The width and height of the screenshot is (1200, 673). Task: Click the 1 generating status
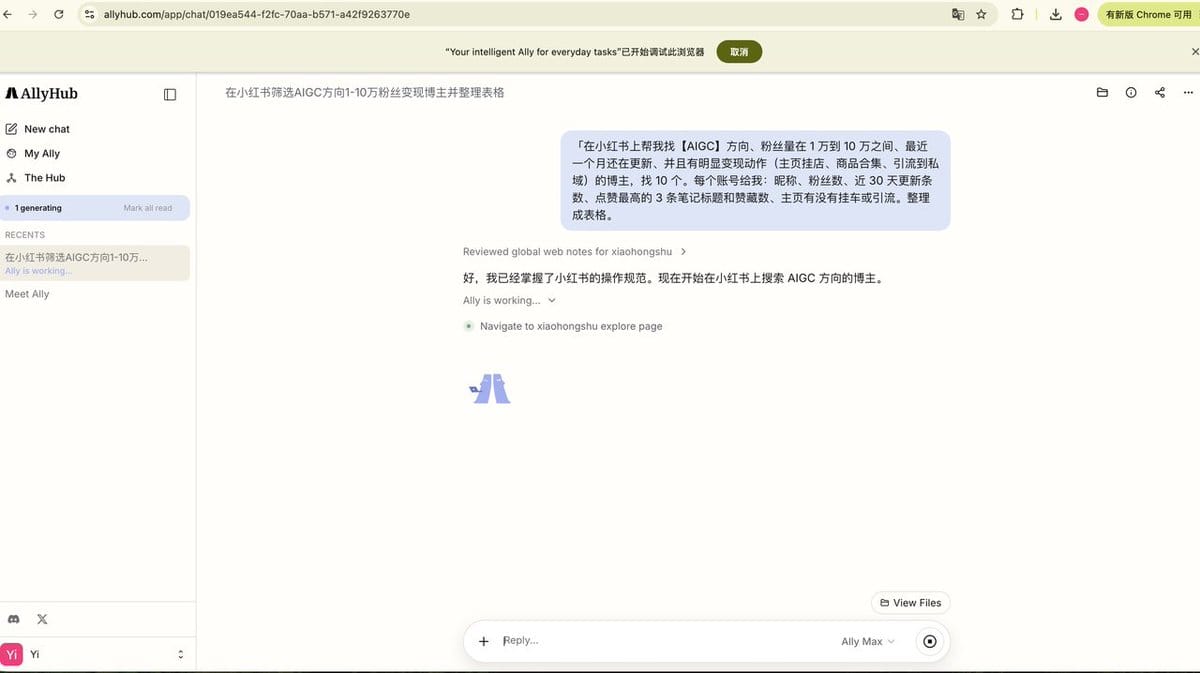pyautogui.click(x=36, y=208)
